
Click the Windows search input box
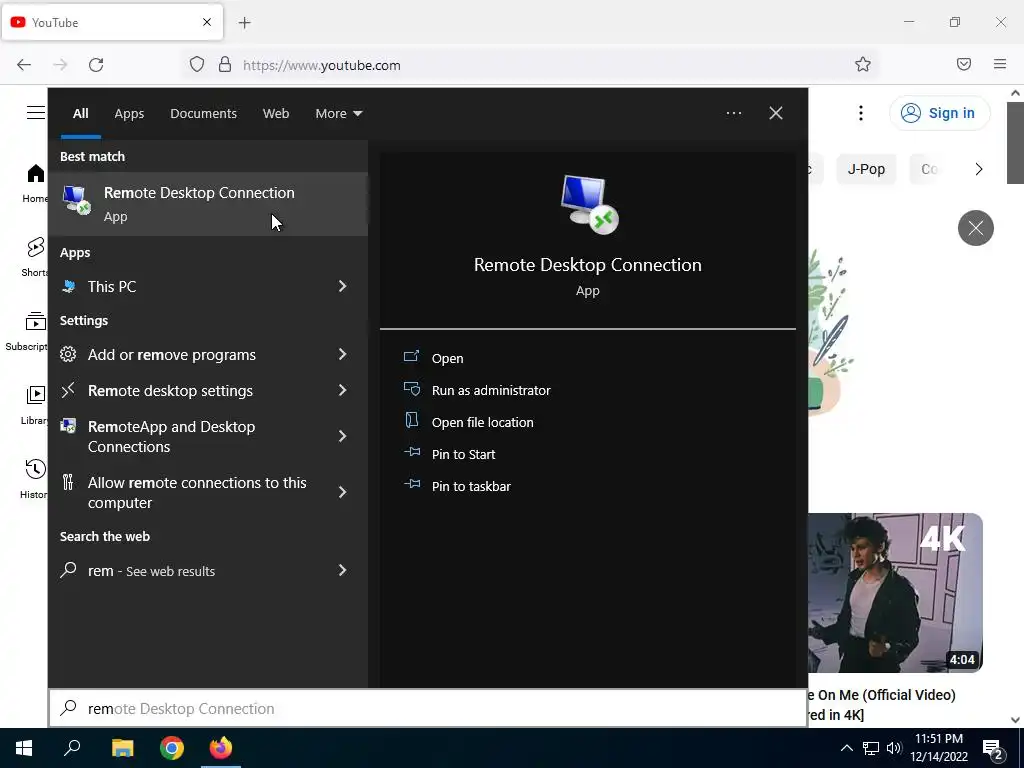[428, 709]
